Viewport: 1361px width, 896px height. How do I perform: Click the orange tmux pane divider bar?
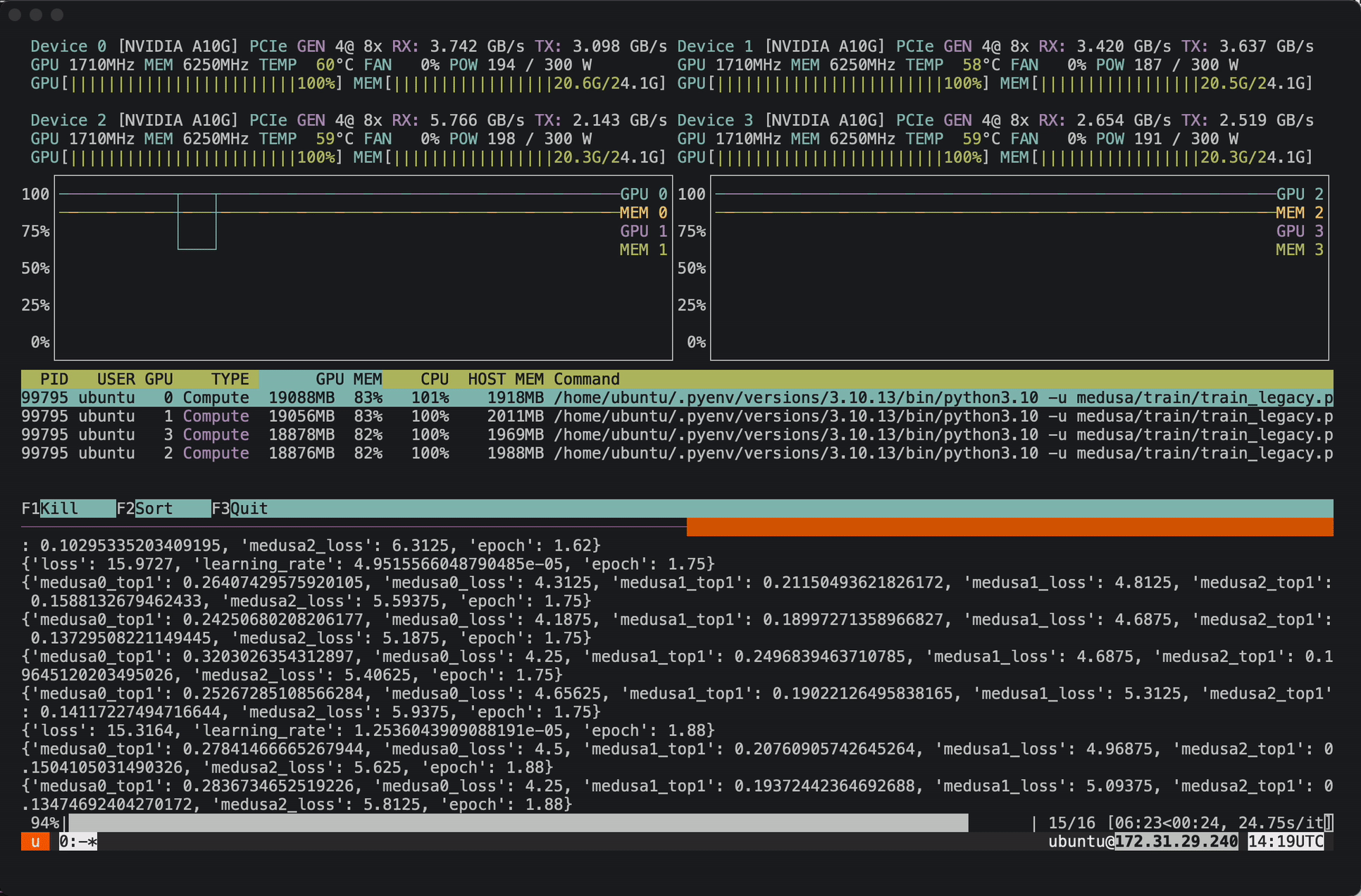point(1009,527)
